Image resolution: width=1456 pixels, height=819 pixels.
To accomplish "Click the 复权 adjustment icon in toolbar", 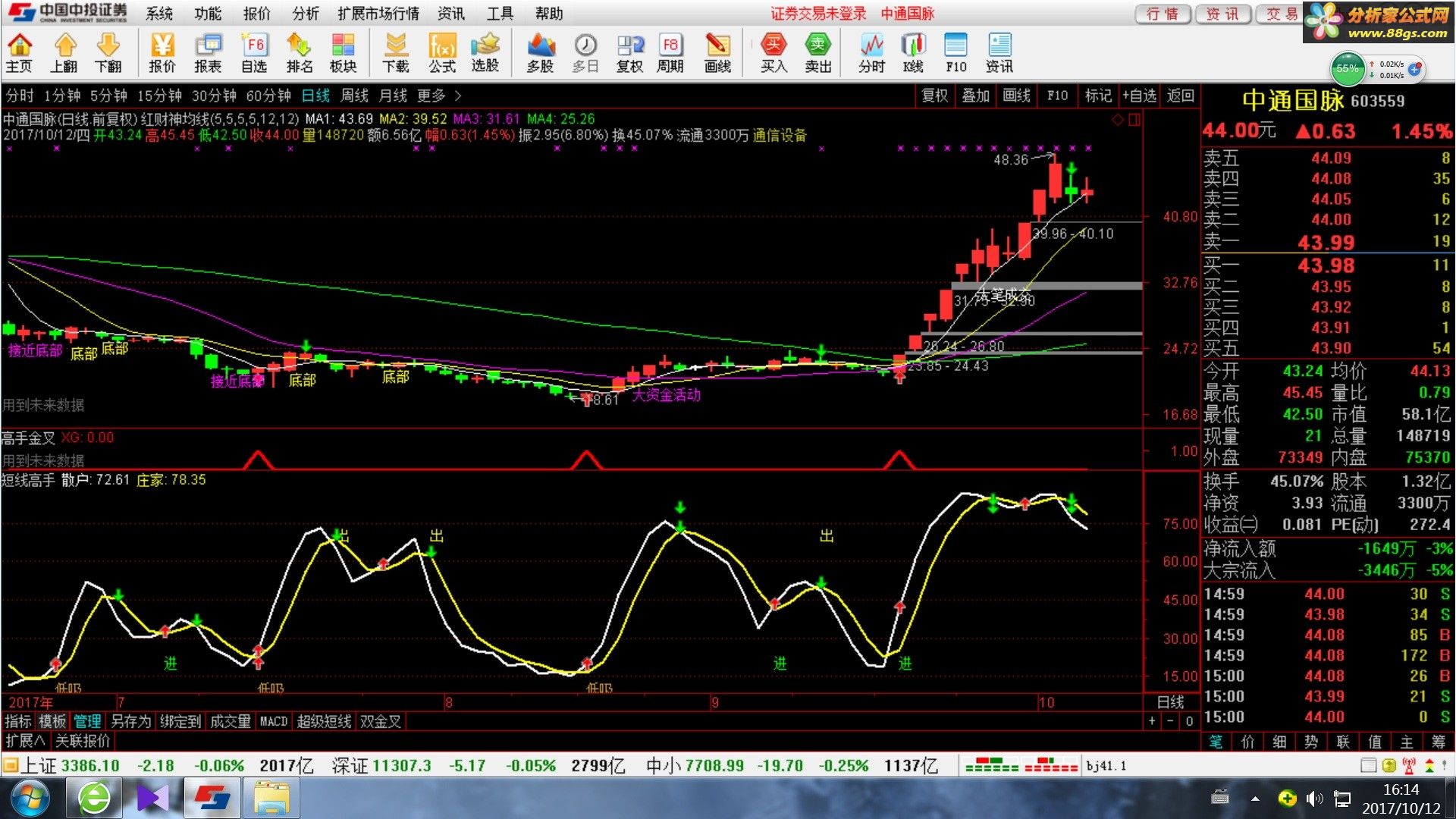I will pos(629,53).
